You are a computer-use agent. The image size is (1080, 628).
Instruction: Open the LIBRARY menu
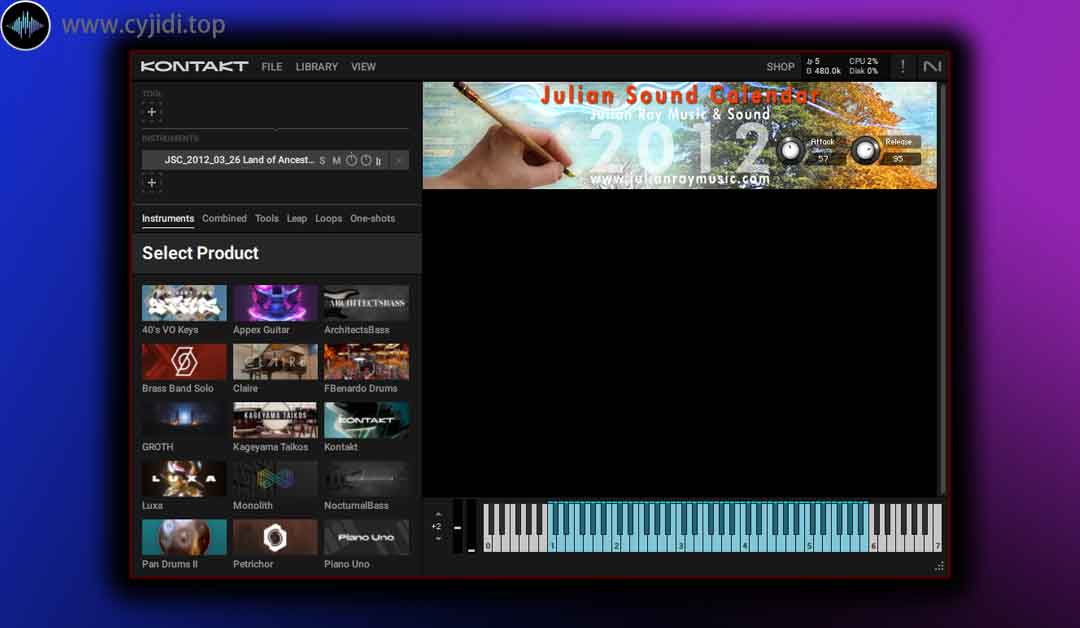(x=317, y=67)
